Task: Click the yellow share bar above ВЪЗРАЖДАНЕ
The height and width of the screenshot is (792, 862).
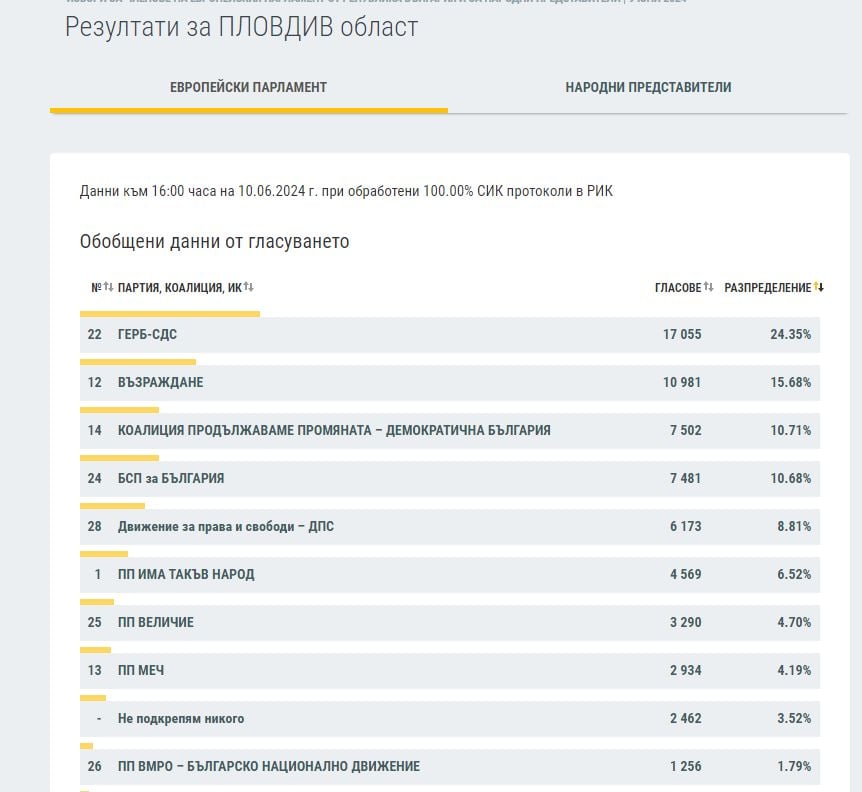Action: coord(138,362)
